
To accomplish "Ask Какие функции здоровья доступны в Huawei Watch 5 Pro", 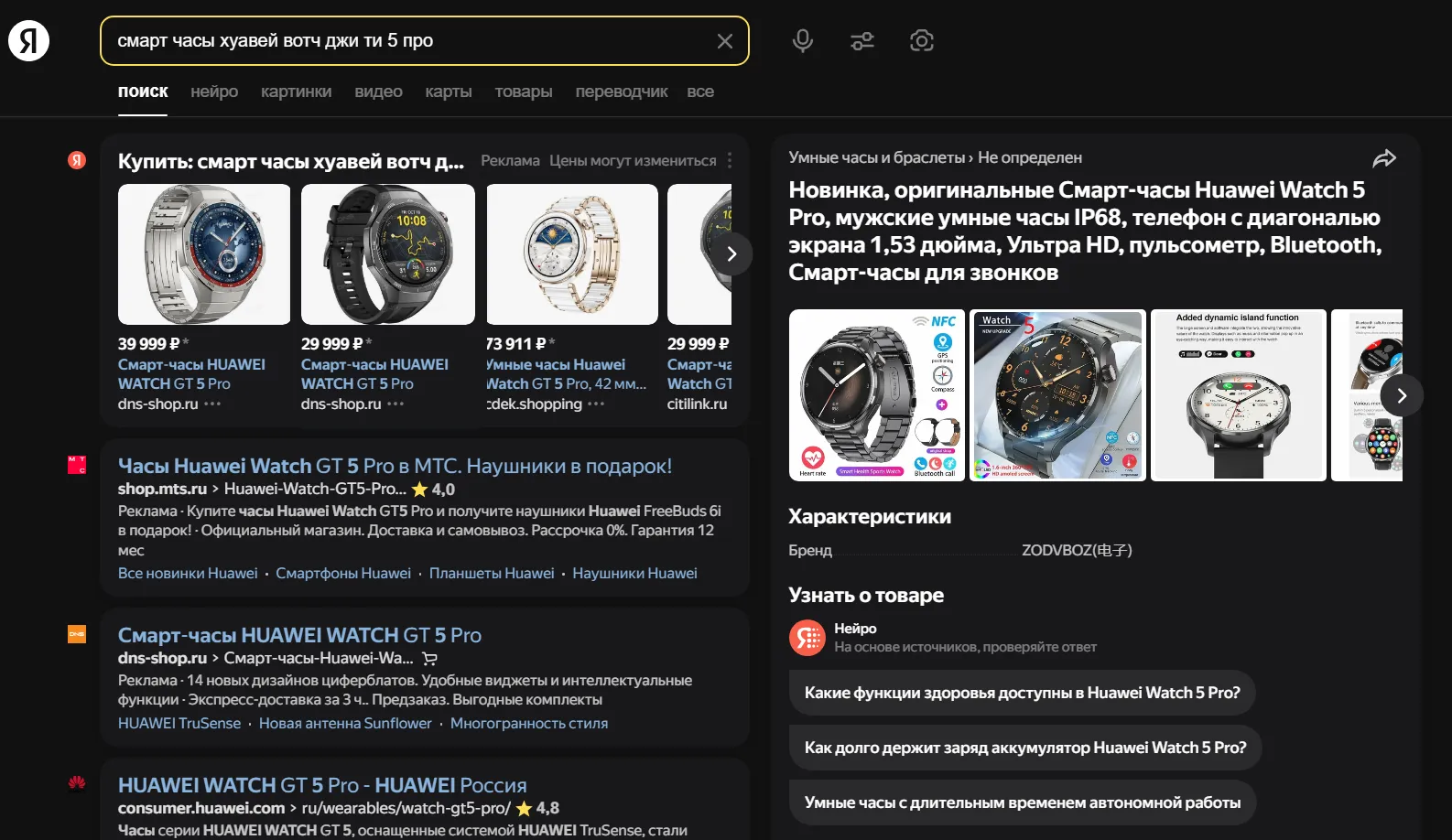I will (x=1022, y=693).
